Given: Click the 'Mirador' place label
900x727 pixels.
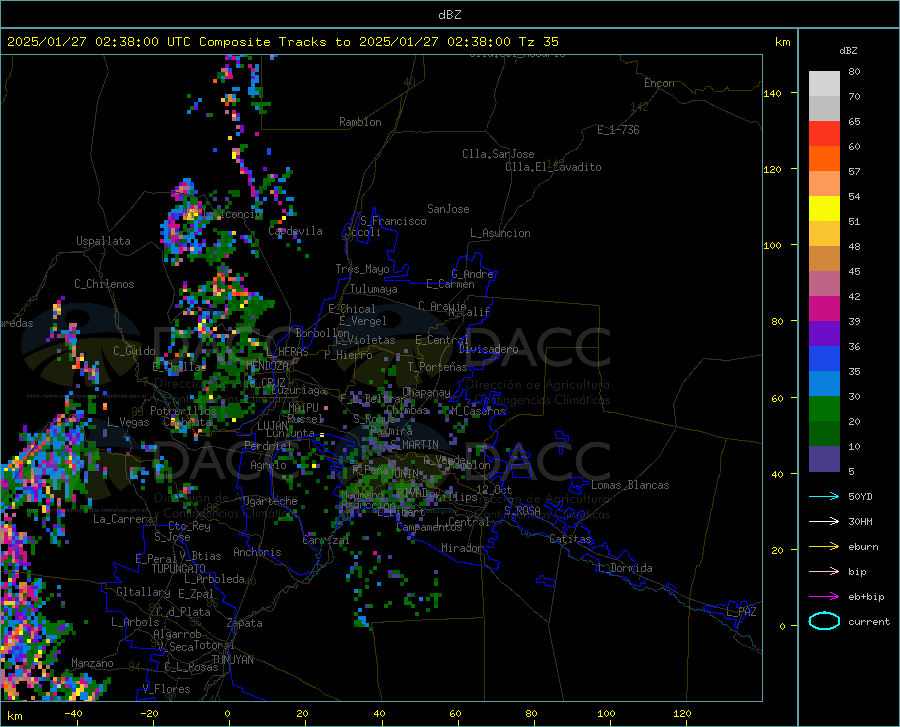Looking at the screenshot, I should [461, 548].
